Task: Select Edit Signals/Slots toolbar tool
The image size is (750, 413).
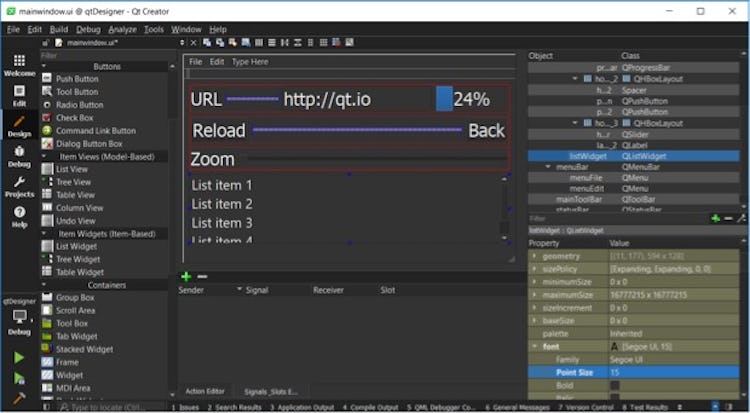Action: click(x=220, y=43)
